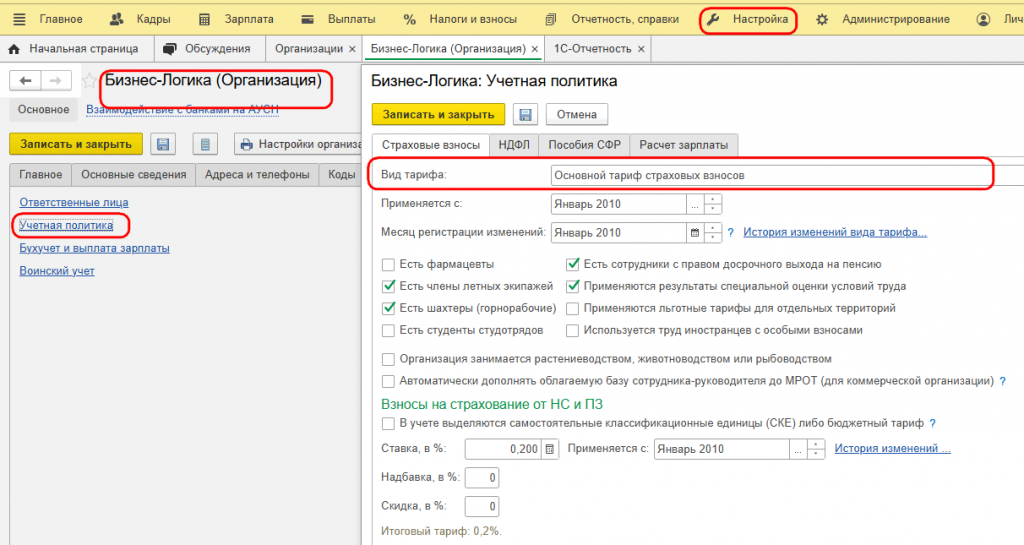Click Записать и закрыть in organization form
The height and width of the screenshot is (545, 1024).
76,144
